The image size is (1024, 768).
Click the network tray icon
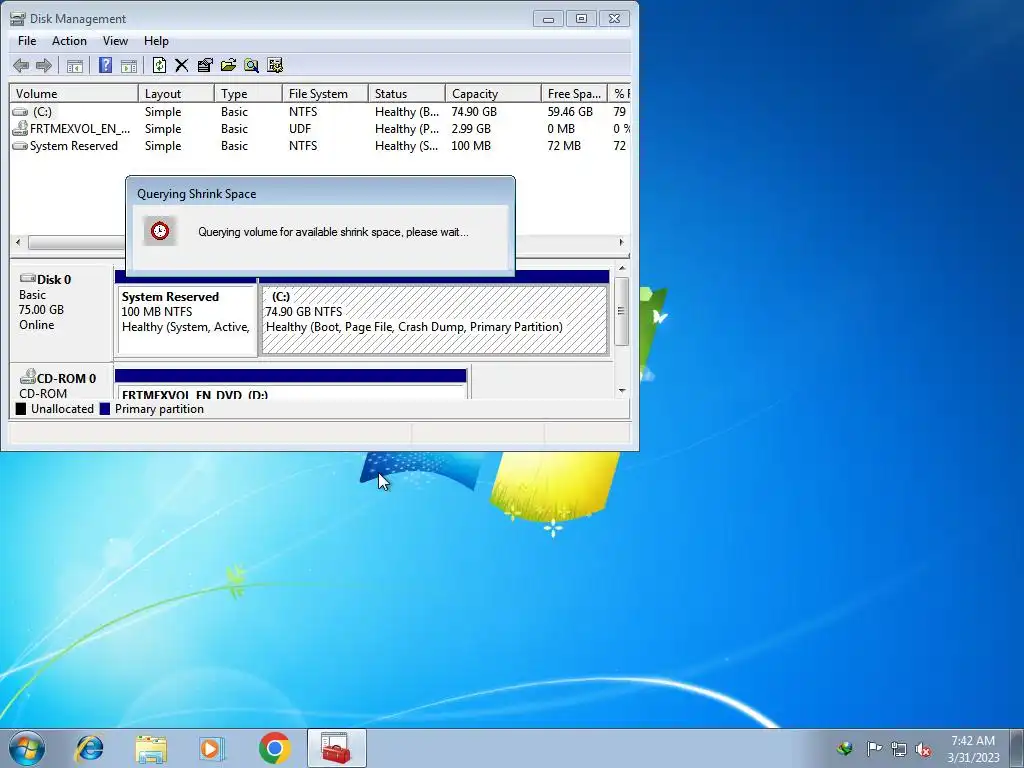point(899,749)
